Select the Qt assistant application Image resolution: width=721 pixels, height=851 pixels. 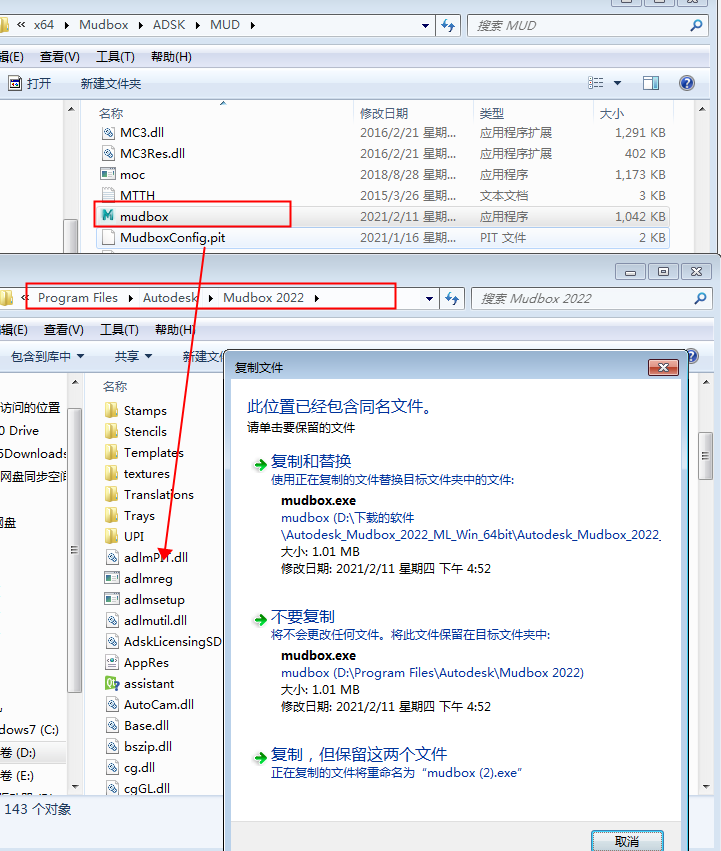click(x=140, y=684)
